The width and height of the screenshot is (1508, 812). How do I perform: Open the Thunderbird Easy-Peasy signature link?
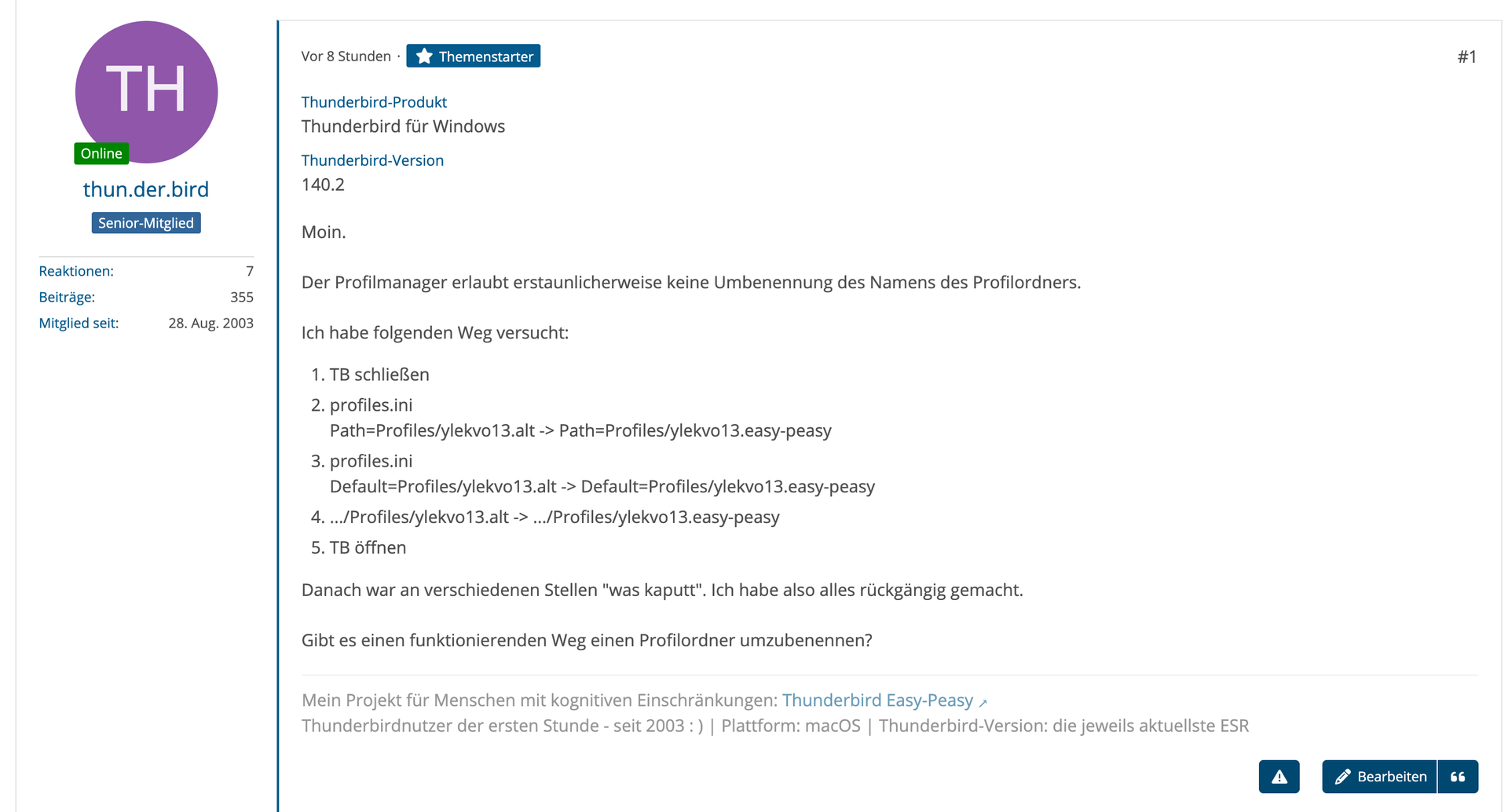point(877,700)
